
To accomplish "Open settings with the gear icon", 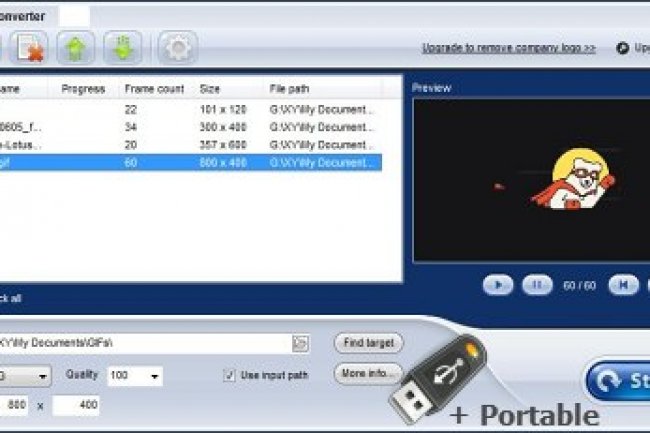I will pyautogui.click(x=177, y=48).
